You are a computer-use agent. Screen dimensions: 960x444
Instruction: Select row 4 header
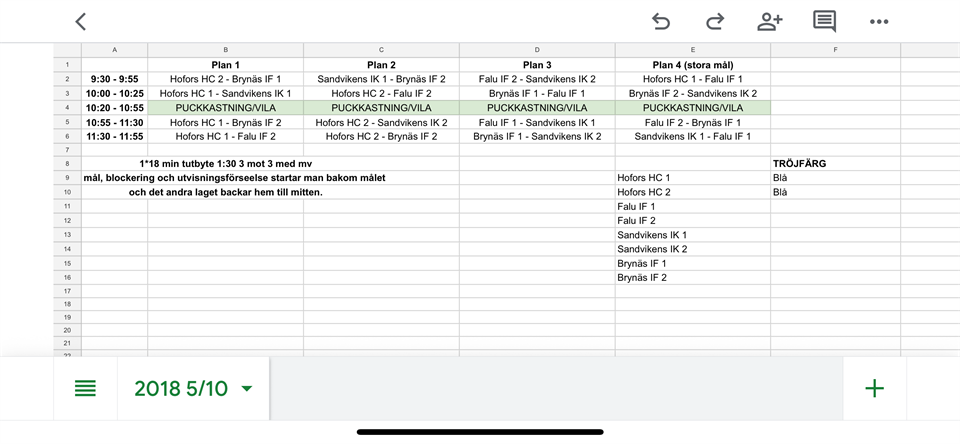point(67,107)
